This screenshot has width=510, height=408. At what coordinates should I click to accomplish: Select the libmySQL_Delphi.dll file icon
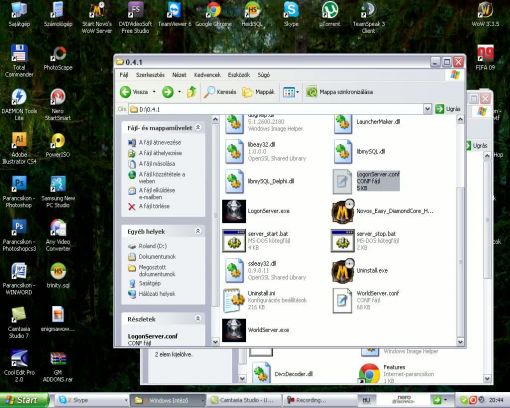(x=234, y=182)
